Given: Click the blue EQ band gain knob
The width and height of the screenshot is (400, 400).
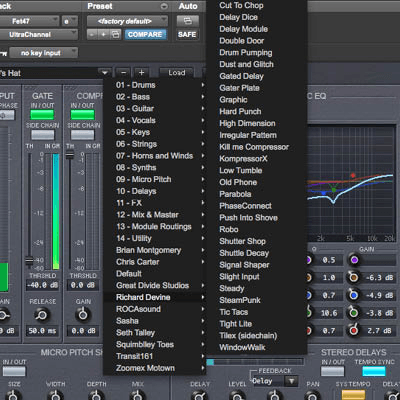Looking at the screenshot, I should 354,295.
